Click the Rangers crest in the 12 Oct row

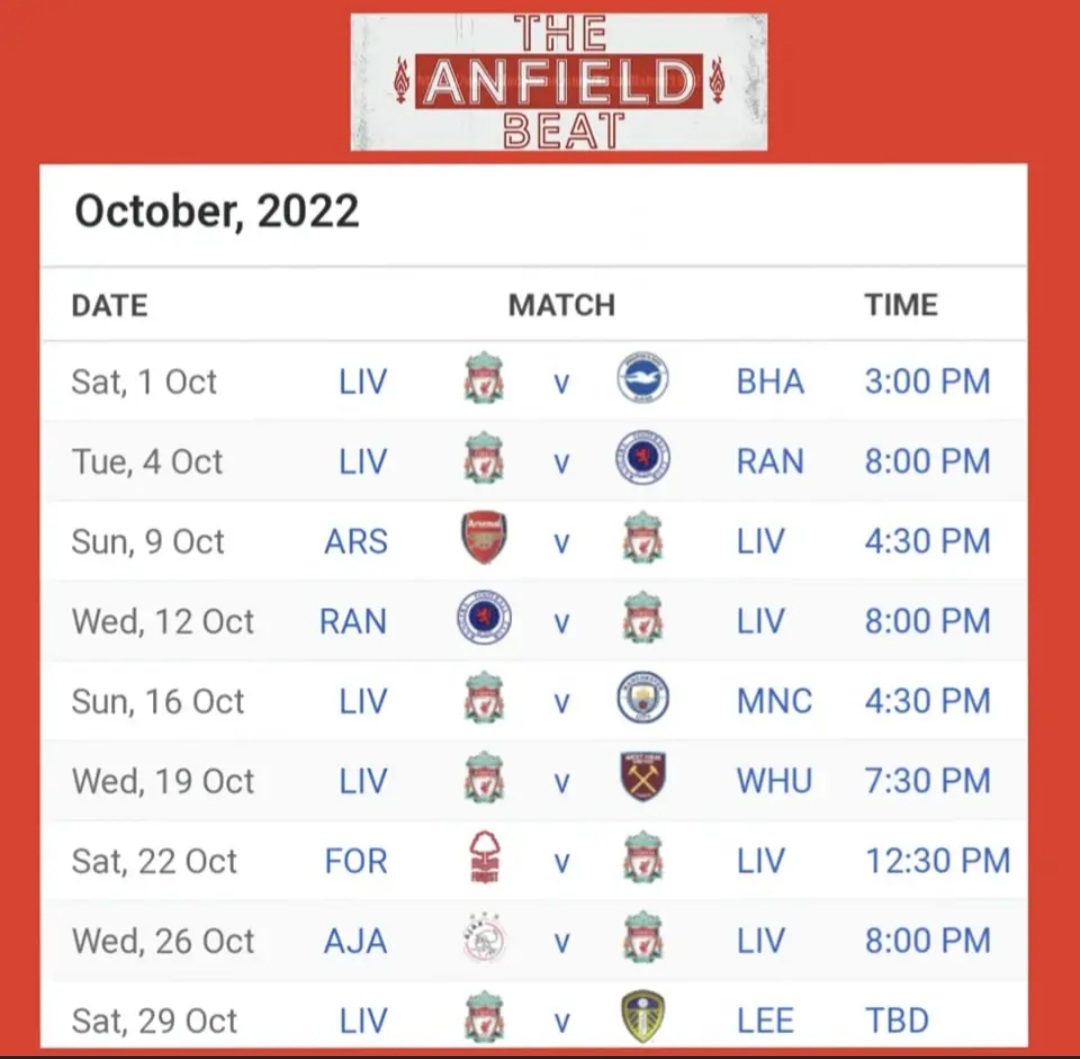pos(484,620)
